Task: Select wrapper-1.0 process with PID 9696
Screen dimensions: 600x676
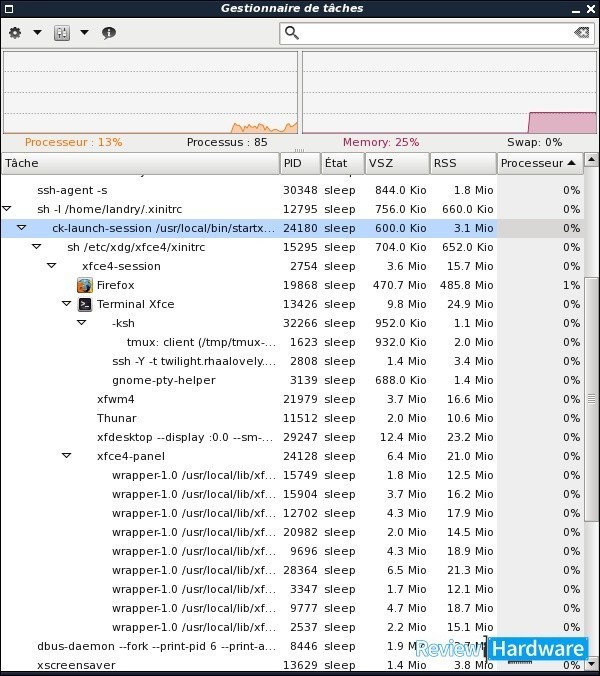Action: tap(292, 551)
